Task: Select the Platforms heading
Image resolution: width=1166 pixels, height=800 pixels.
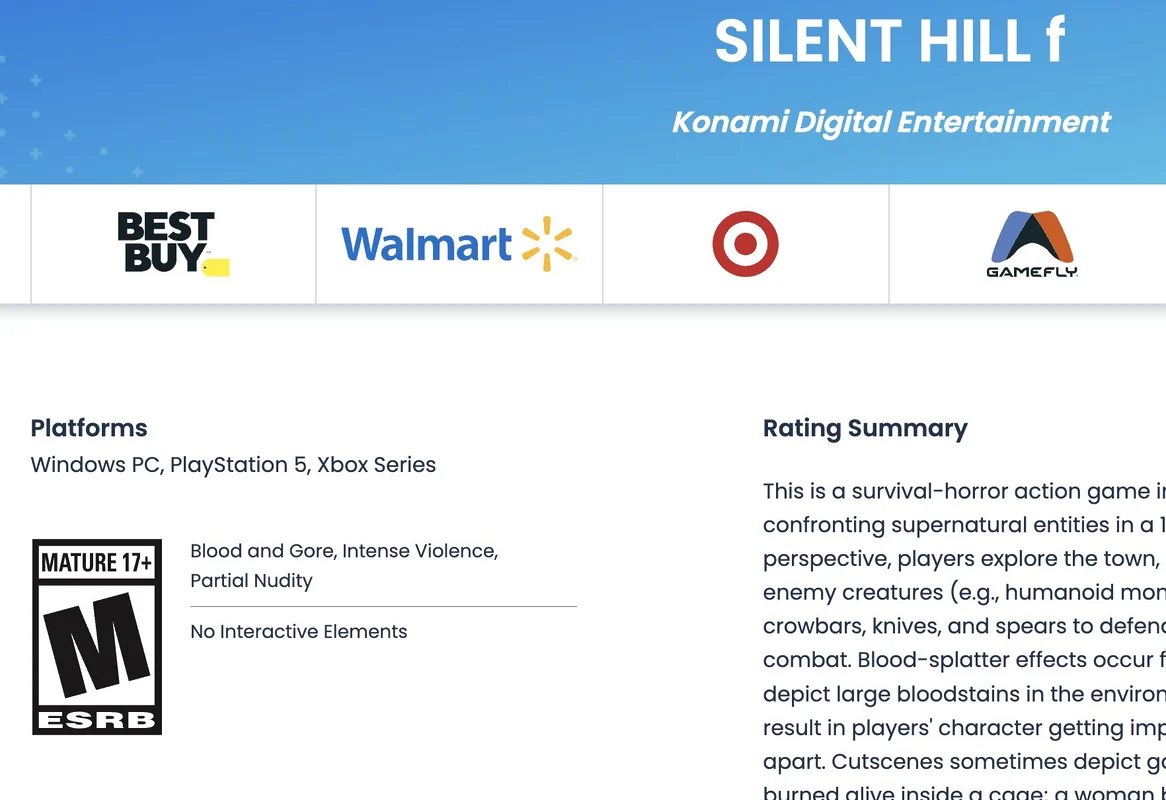Action: [89, 428]
